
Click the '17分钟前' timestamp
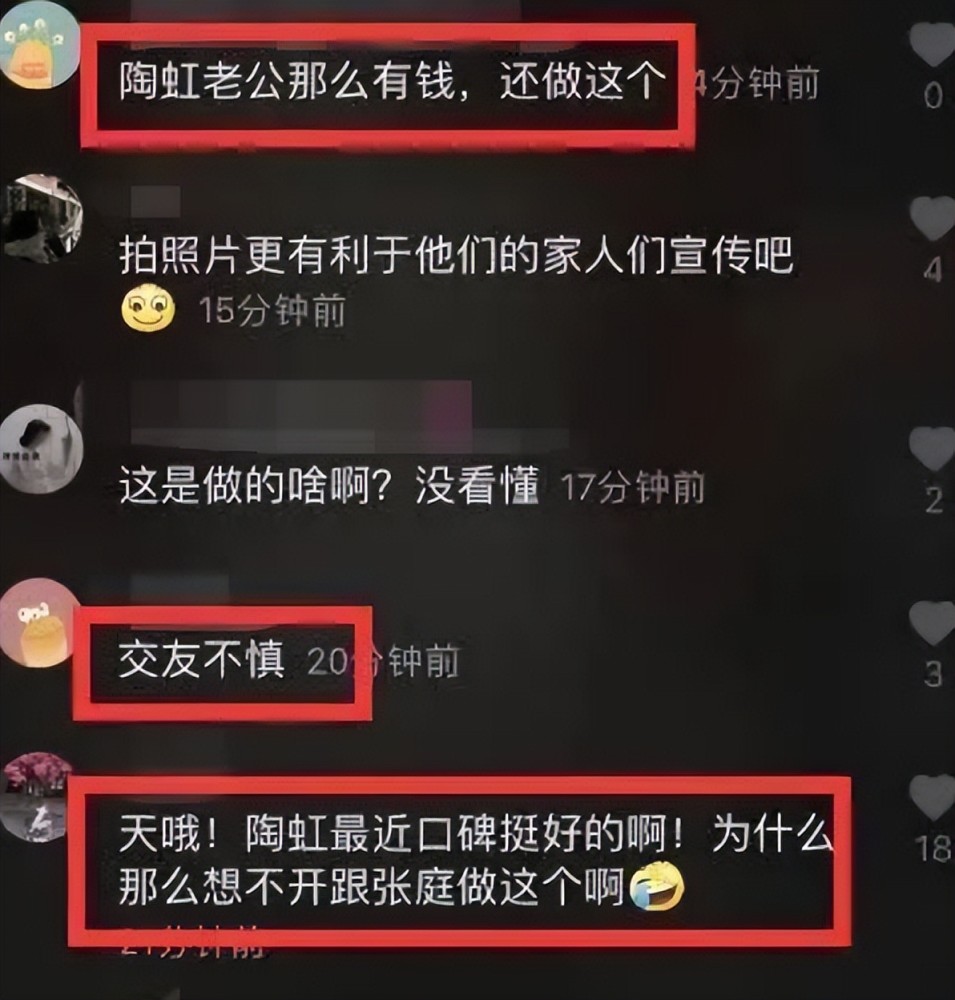632,487
